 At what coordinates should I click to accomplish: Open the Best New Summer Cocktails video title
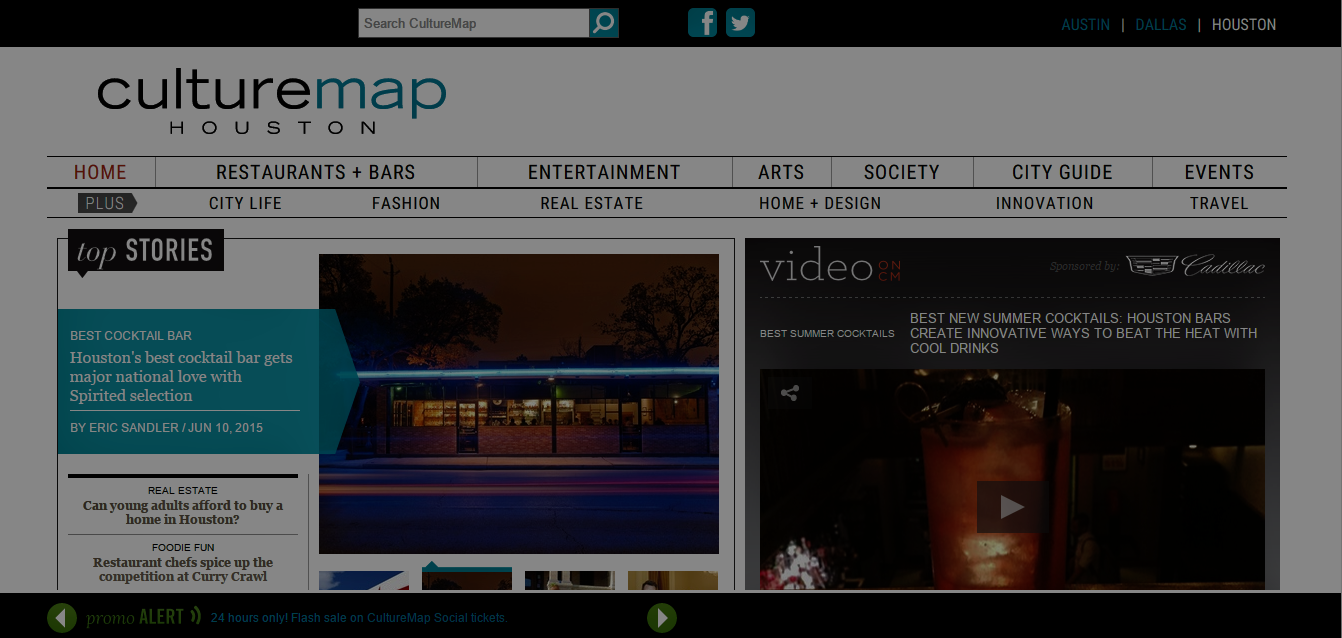pyautogui.click(x=1084, y=333)
